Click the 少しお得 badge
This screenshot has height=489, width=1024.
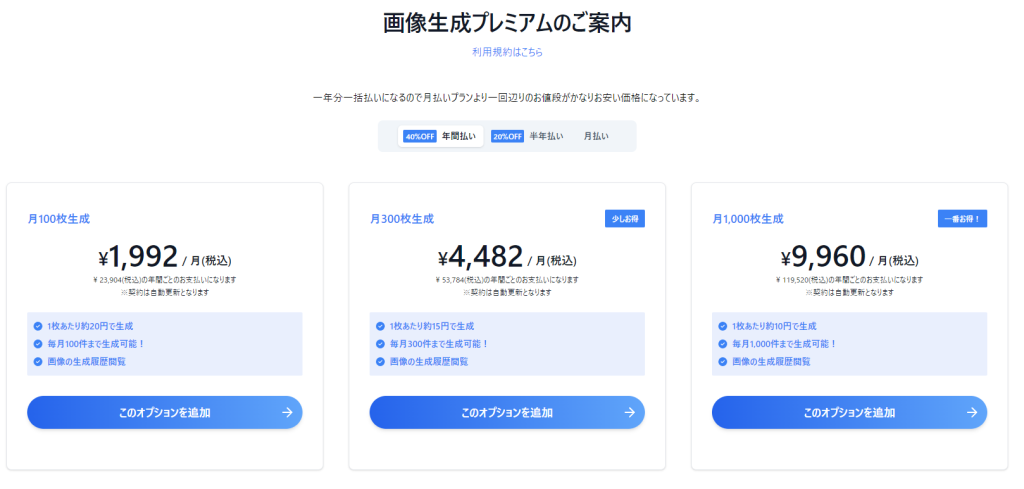point(625,218)
